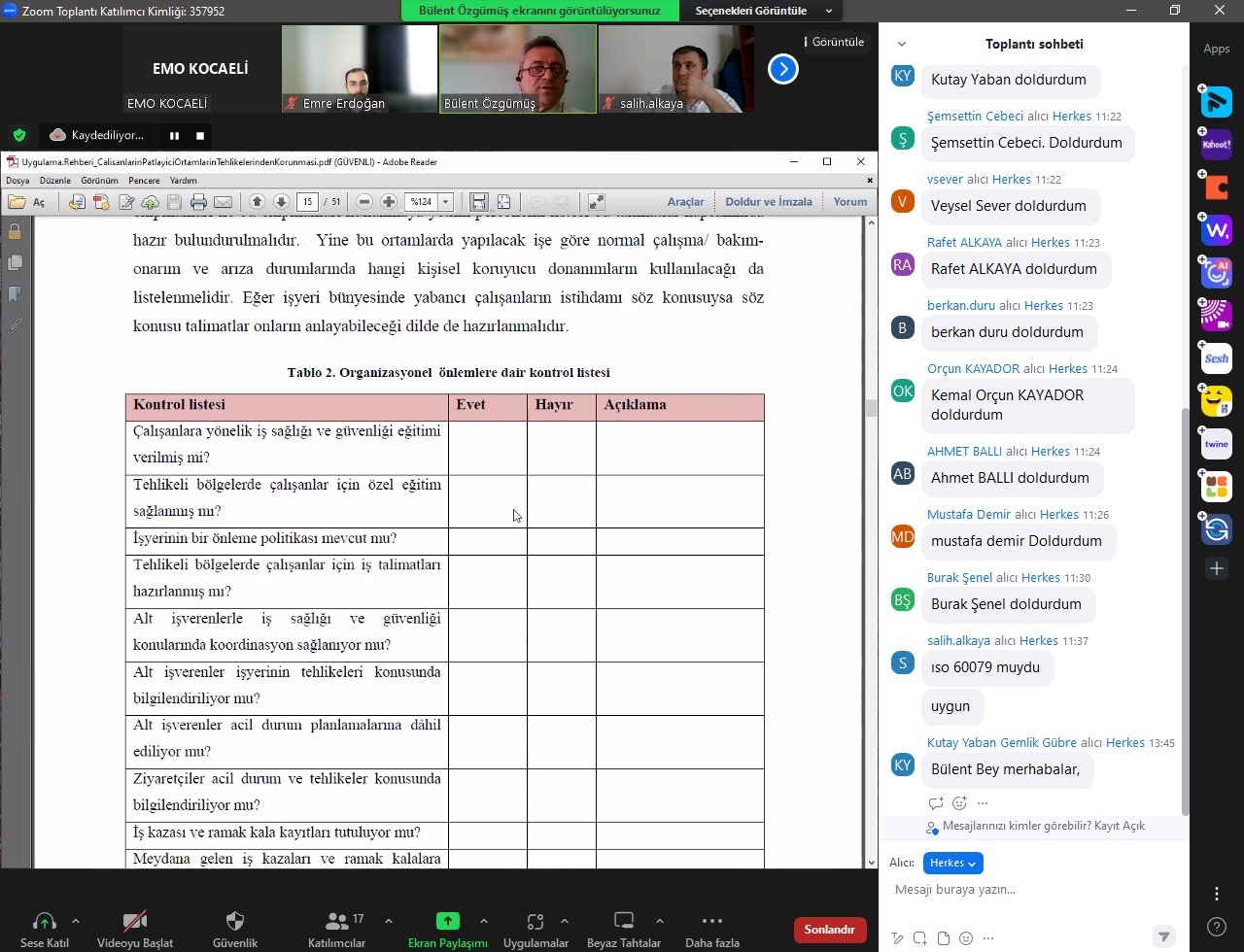
Task: Add reaction to Bülent Bey merhabalar message
Action: [x=959, y=803]
